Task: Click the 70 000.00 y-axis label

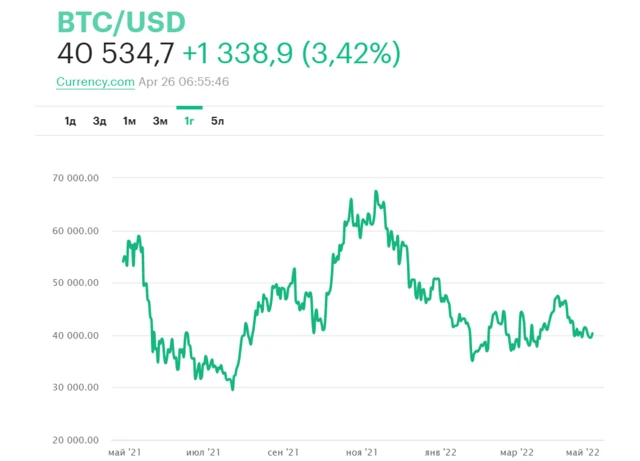Action: [80, 178]
